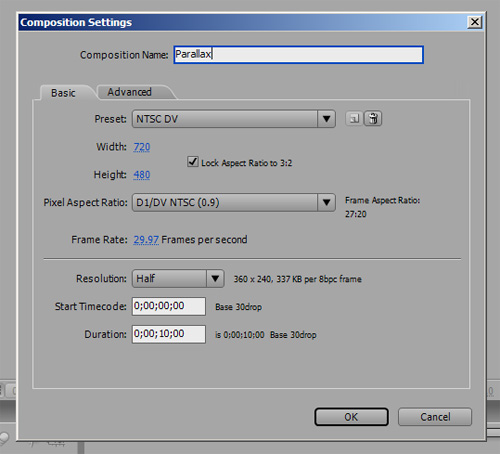The width and height of the screenshot is (500, 454).
Task: Click the D1/DV NTSC (0.9) combo box
Action: click(x=234, y=202)
